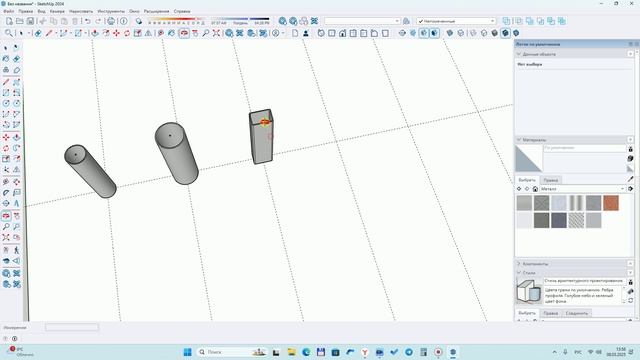Open the styles Правка tab
The height and width of the screenshot is (360, 640).
point(551,313)
